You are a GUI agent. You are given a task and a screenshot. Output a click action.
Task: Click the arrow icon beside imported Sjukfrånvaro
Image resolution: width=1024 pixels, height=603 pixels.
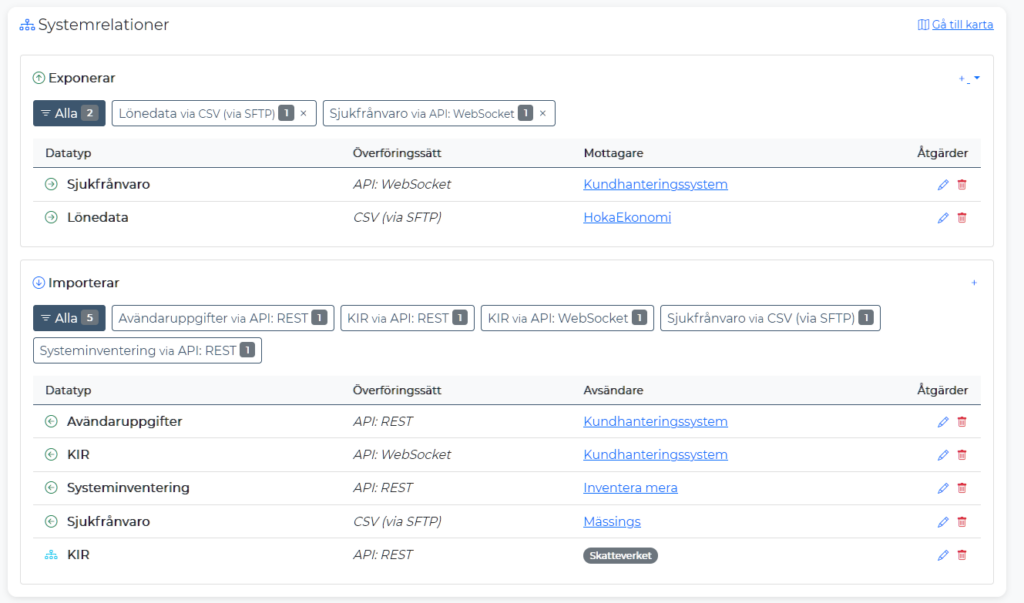51,521
